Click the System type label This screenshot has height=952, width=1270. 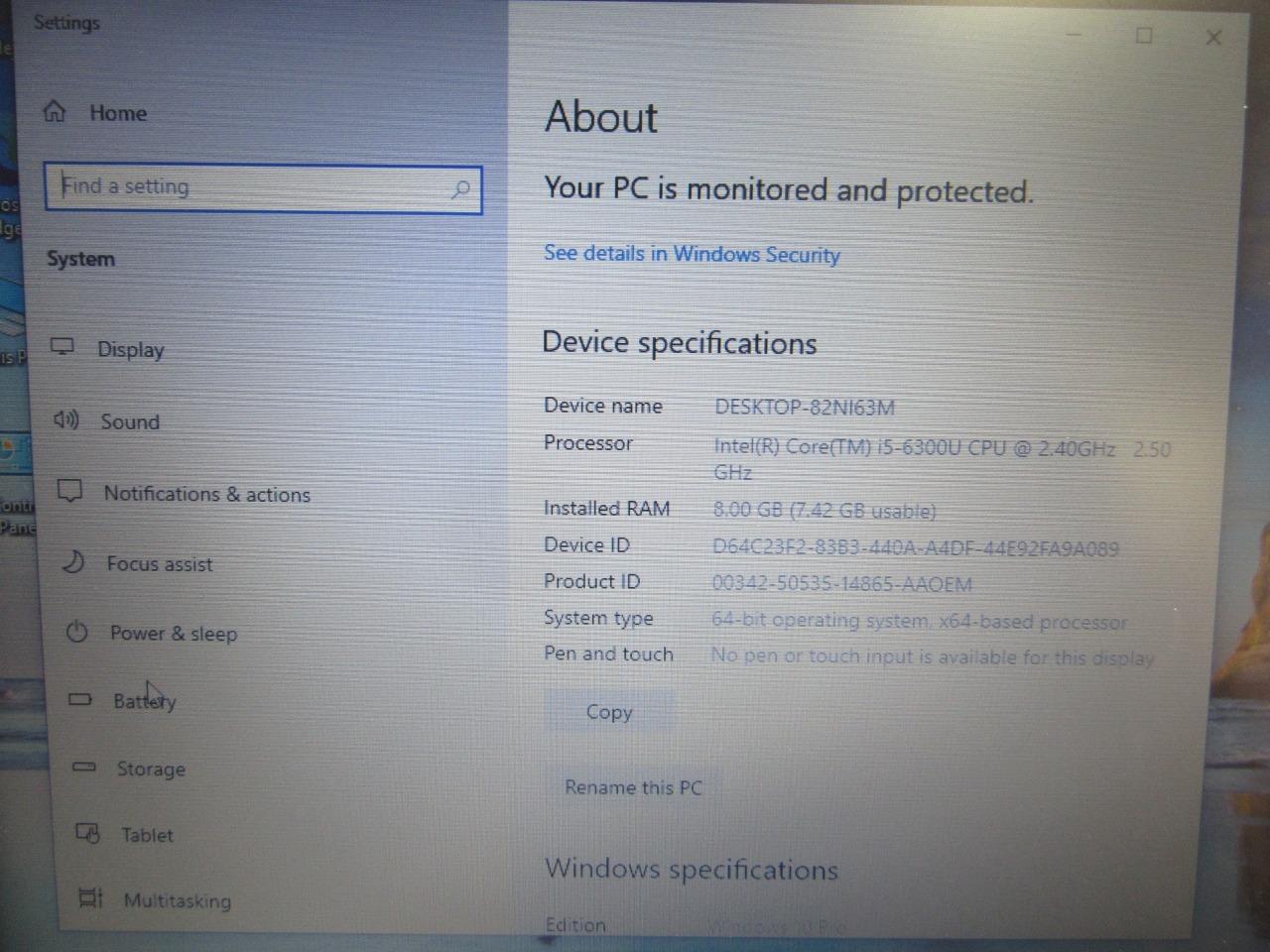pyautogui.click(x=598, y=618)
